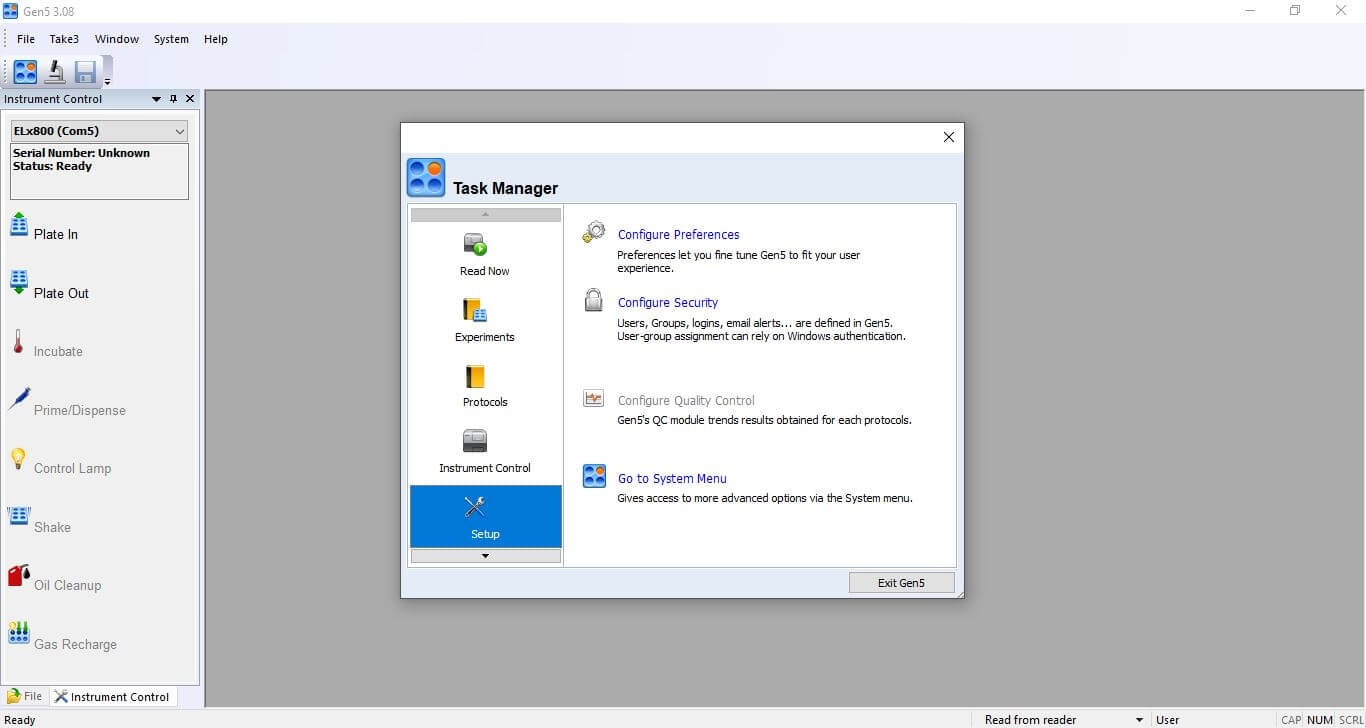The height and width of the screenshot is (728, 1366).
Task: Toggle pin on Instrument Control panel
Action: coord(173,99)
